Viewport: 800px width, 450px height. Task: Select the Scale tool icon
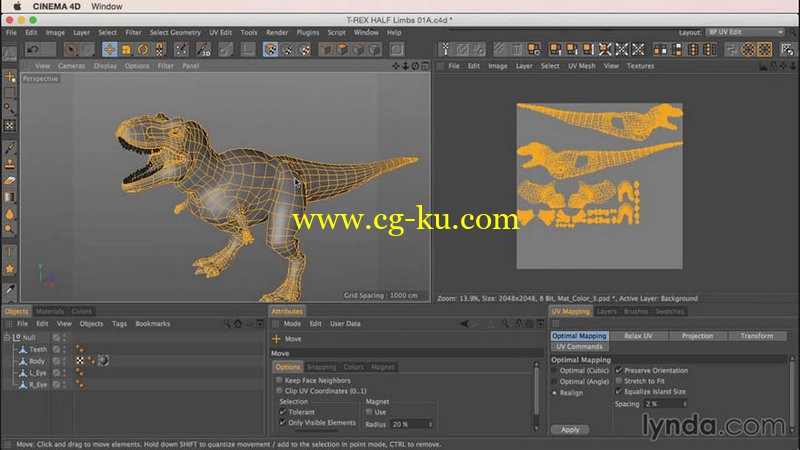126,49
